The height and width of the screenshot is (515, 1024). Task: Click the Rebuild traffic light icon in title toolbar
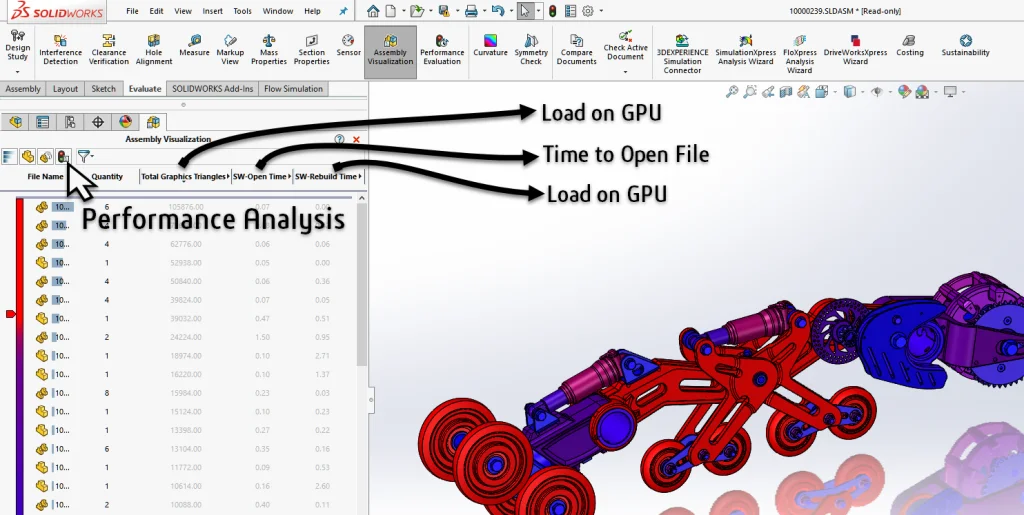(552, 11)
